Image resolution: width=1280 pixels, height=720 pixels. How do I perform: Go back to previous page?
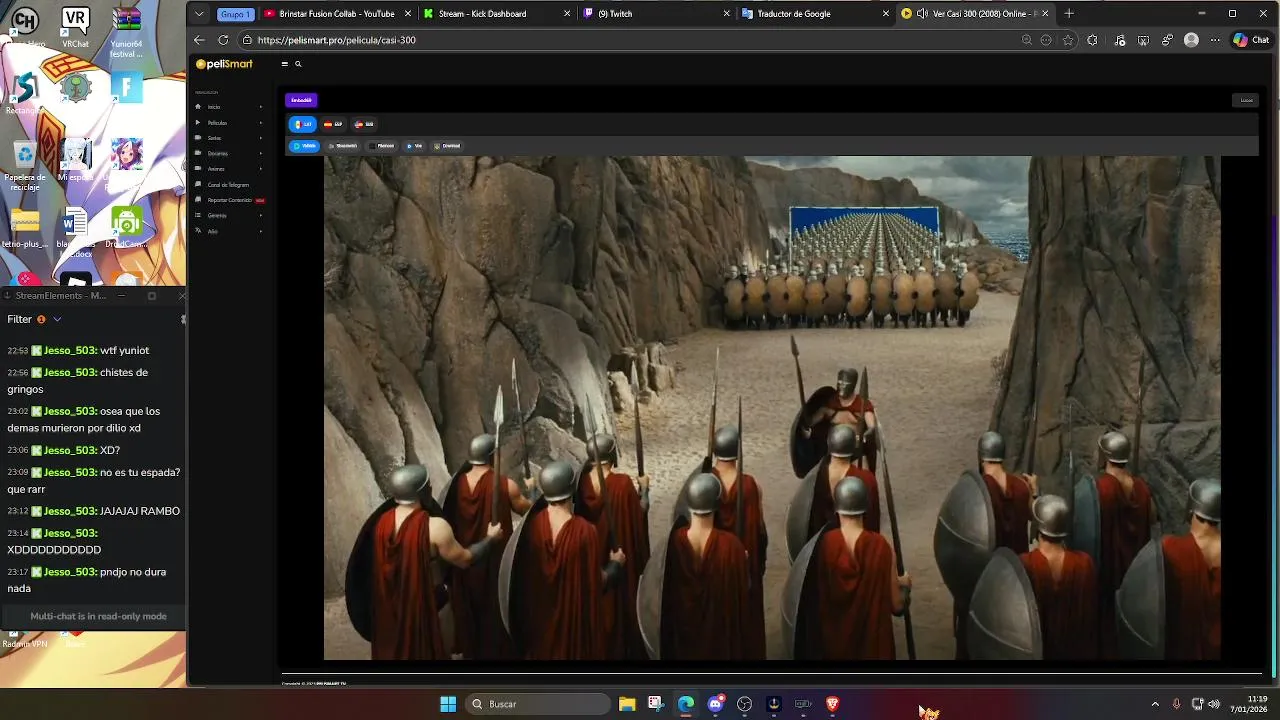click(x=199, y=40)
